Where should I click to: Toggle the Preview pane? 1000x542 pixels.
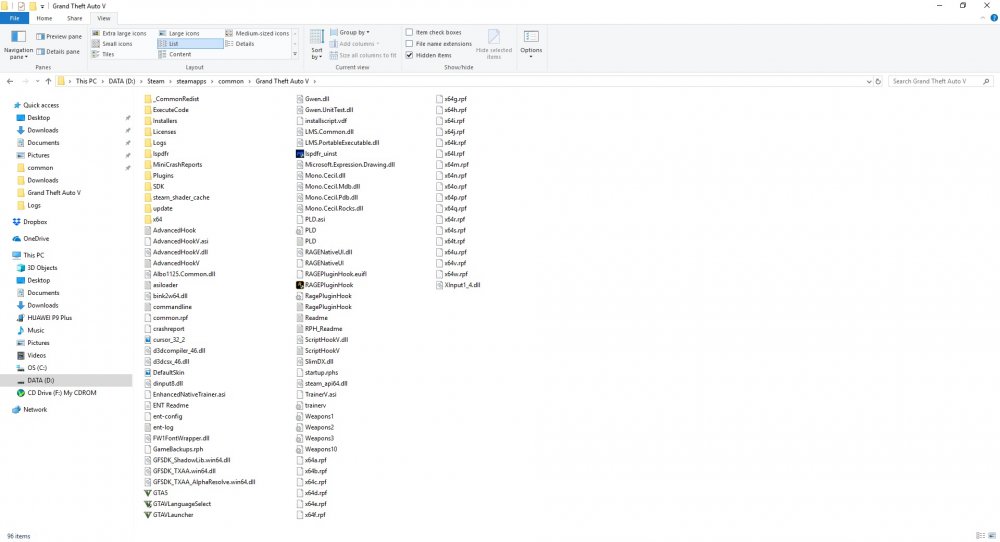click(59, 36)
